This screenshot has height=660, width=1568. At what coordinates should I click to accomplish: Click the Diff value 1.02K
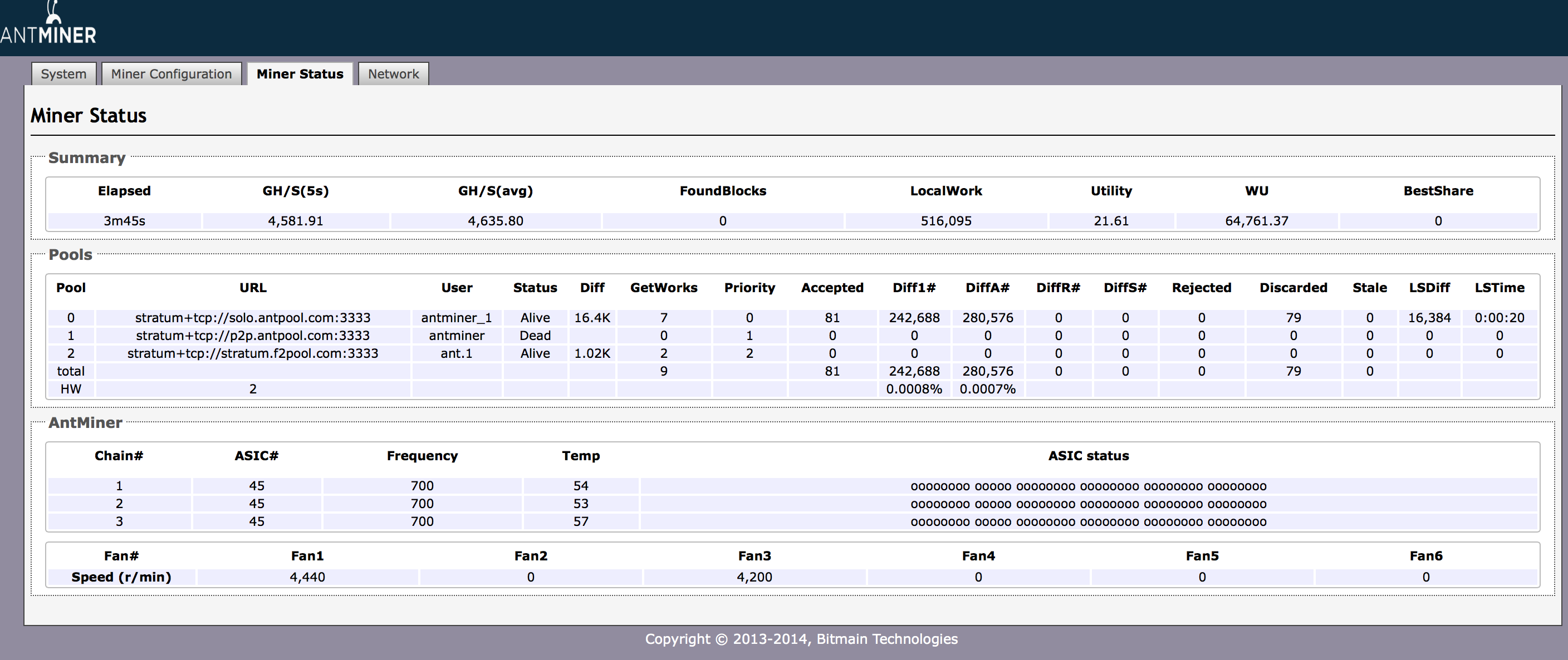point(592,353)
